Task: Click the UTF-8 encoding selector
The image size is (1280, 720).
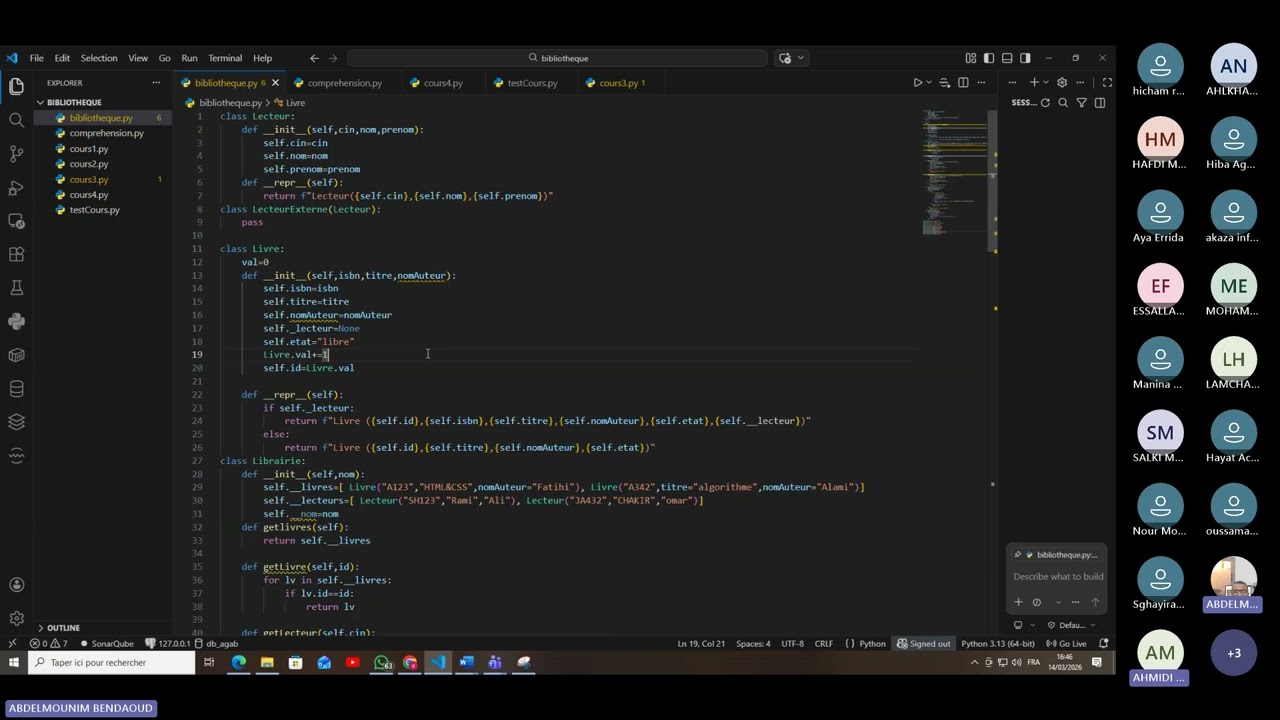Action: pyautogui.click(x=792, y=644)
